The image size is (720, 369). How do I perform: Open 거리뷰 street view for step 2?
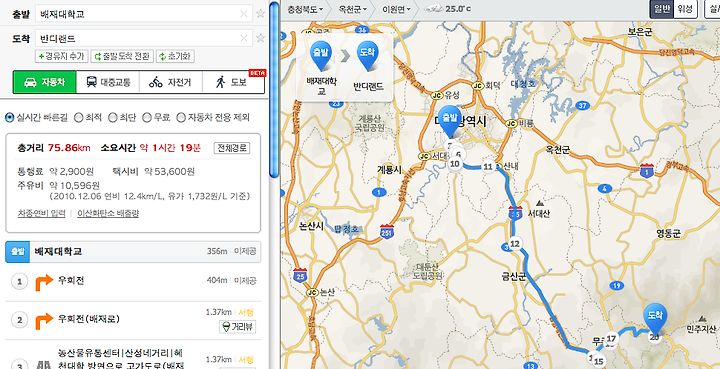pyautogui.click(x=237, y=326)
